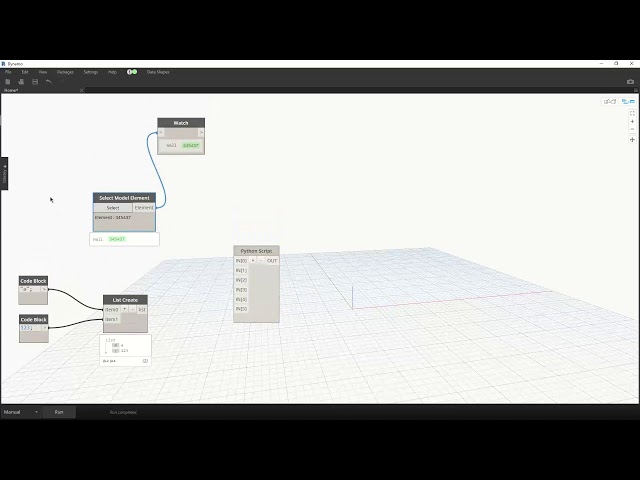Click the "a" Code Block input field
640x480 pixels.
point(30,289)
